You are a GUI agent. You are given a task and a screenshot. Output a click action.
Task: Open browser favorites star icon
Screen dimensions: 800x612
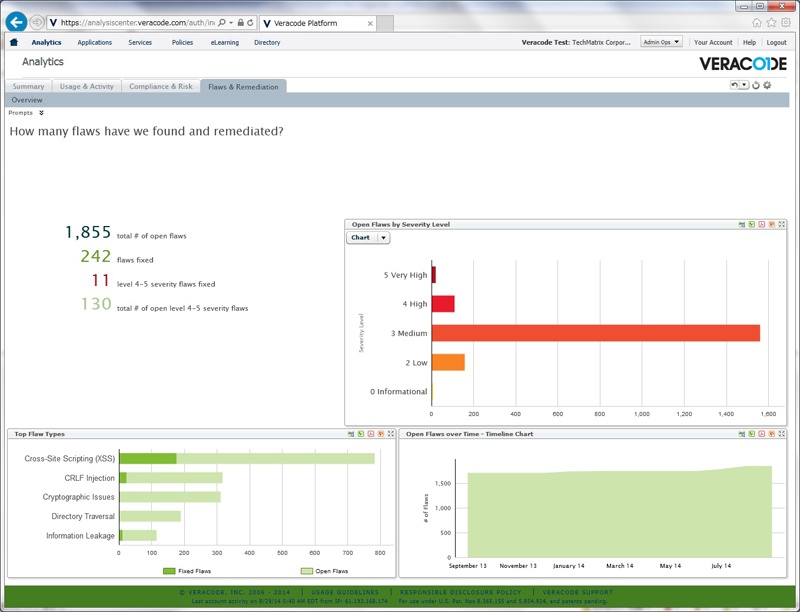tap(771, 22)
